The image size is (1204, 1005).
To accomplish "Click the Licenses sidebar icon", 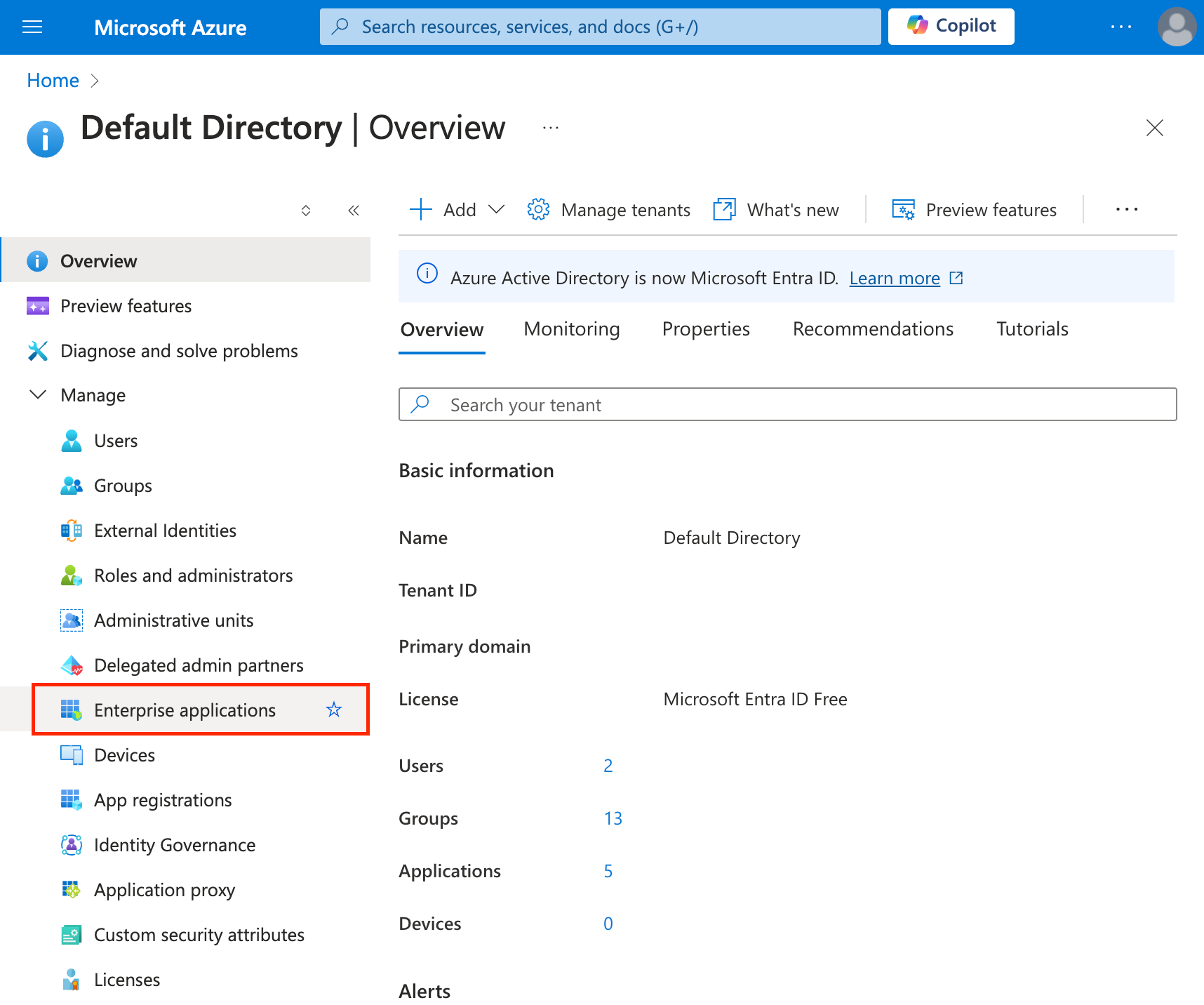I will click(x=72, y=980).
